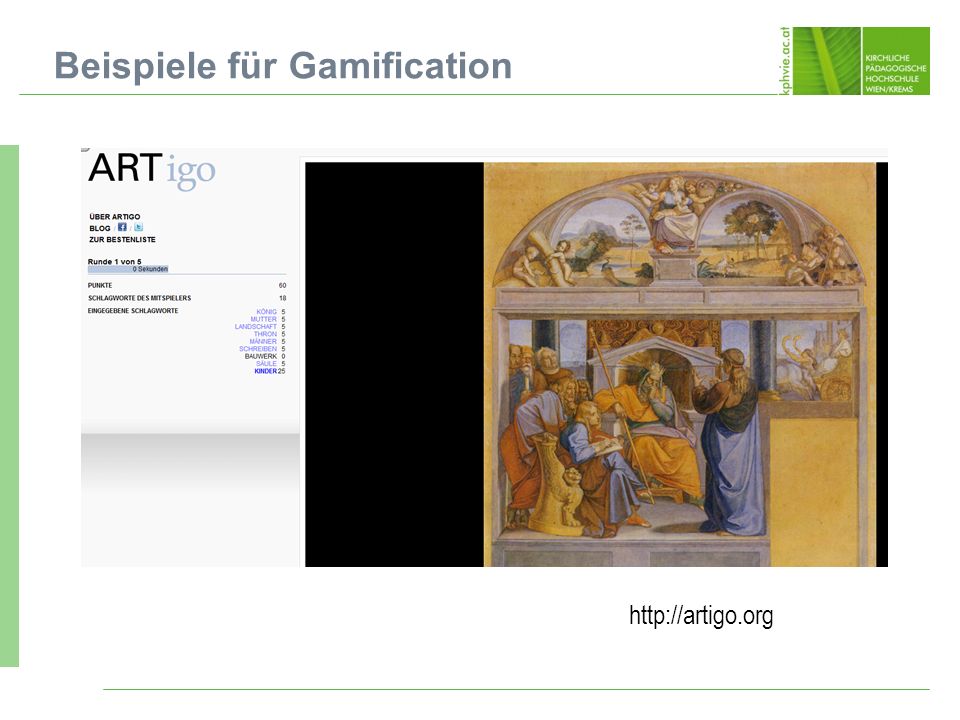
Task: Select the keyword SÄULE
Action: click(266, 363)
